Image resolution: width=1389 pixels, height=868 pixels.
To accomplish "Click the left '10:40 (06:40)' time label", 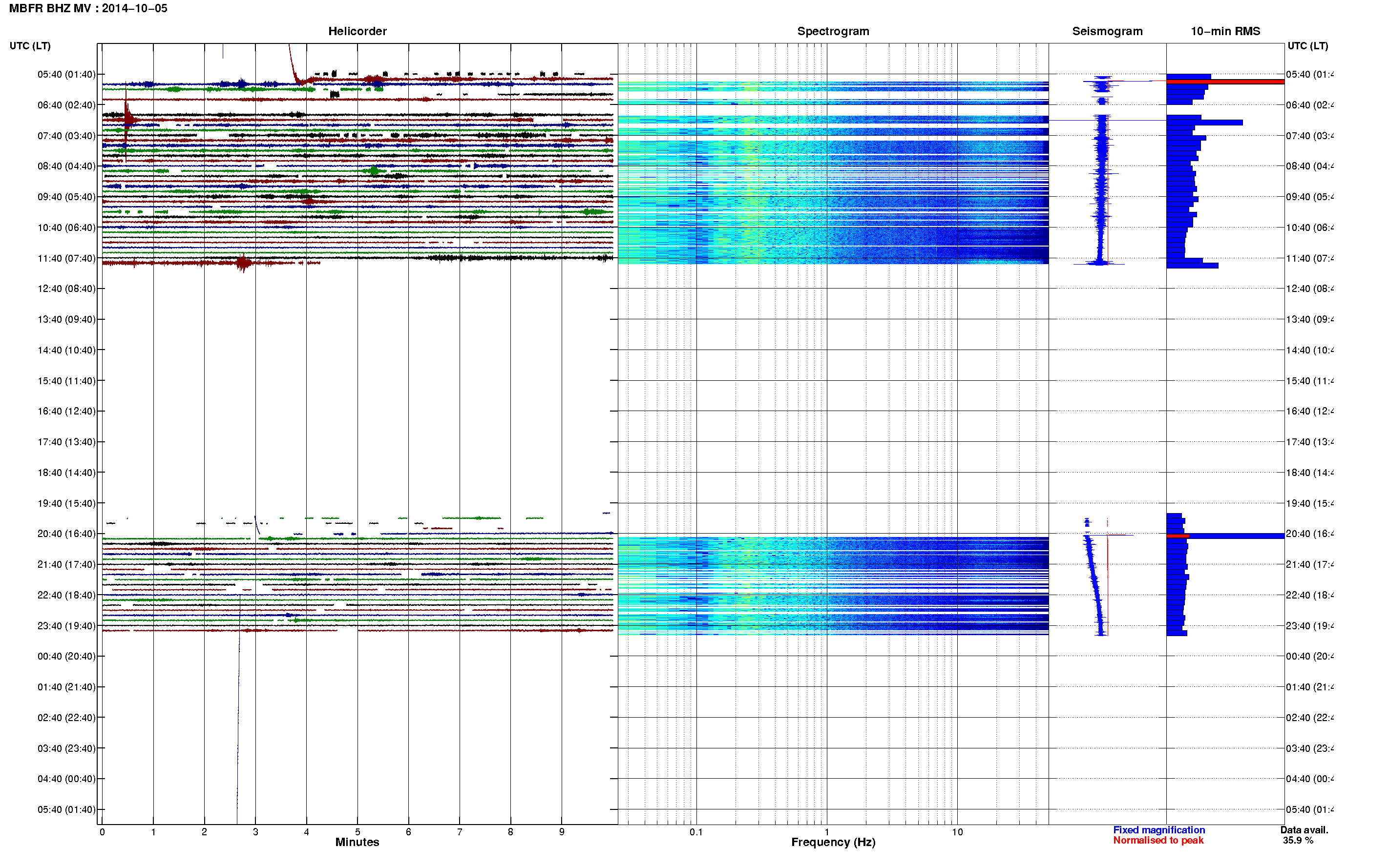I will [x=66, y=227].
